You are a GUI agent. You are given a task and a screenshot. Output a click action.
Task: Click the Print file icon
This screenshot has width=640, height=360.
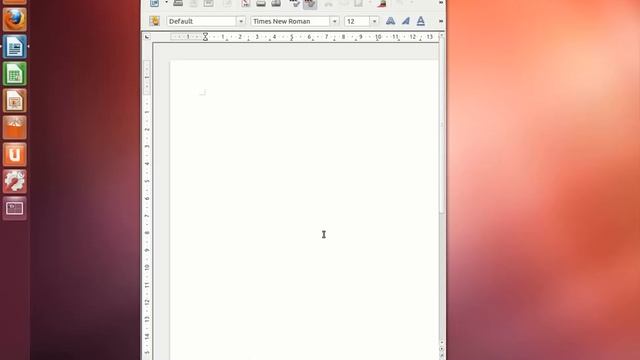pos(261,3)
